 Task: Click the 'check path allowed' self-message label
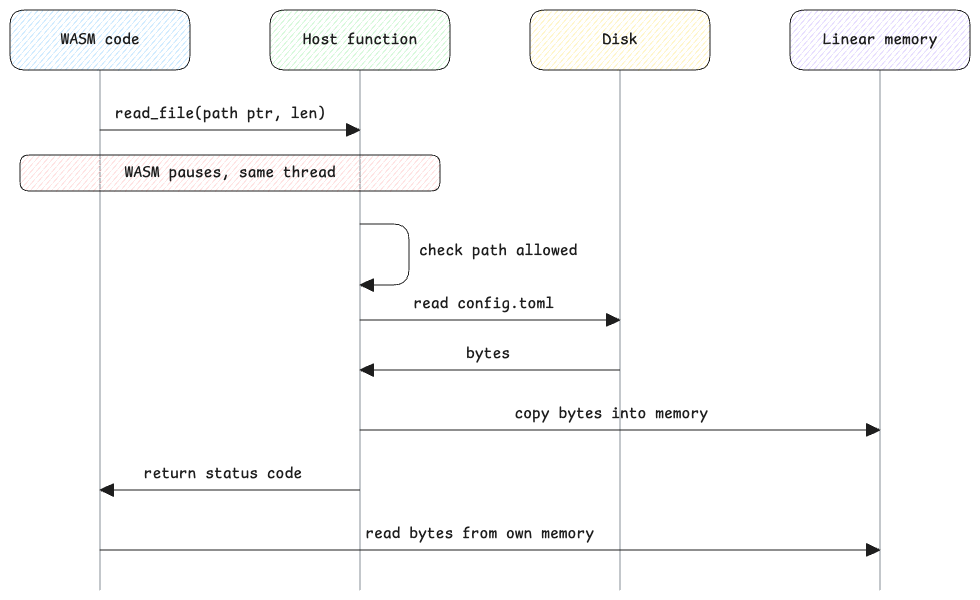click(x=498, y=250)
